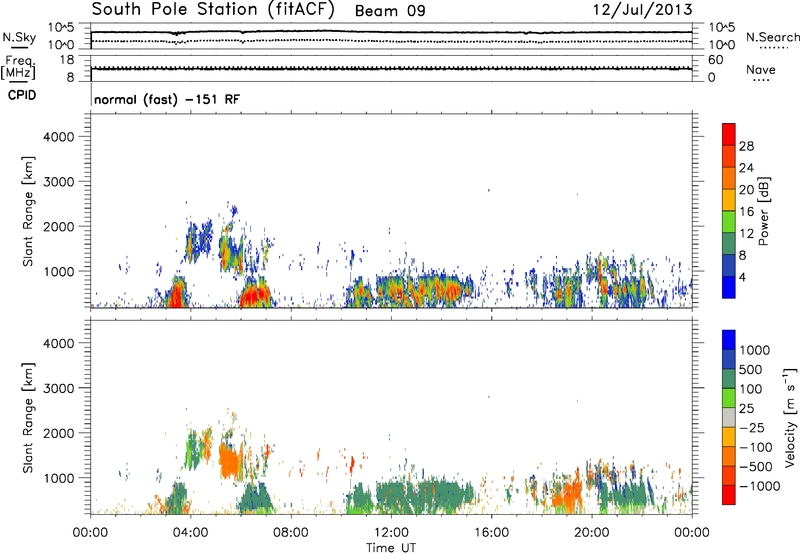Click the 'N.Search' legend label
800x554 pixels.
pyautogui.click(x=773, y=37)
